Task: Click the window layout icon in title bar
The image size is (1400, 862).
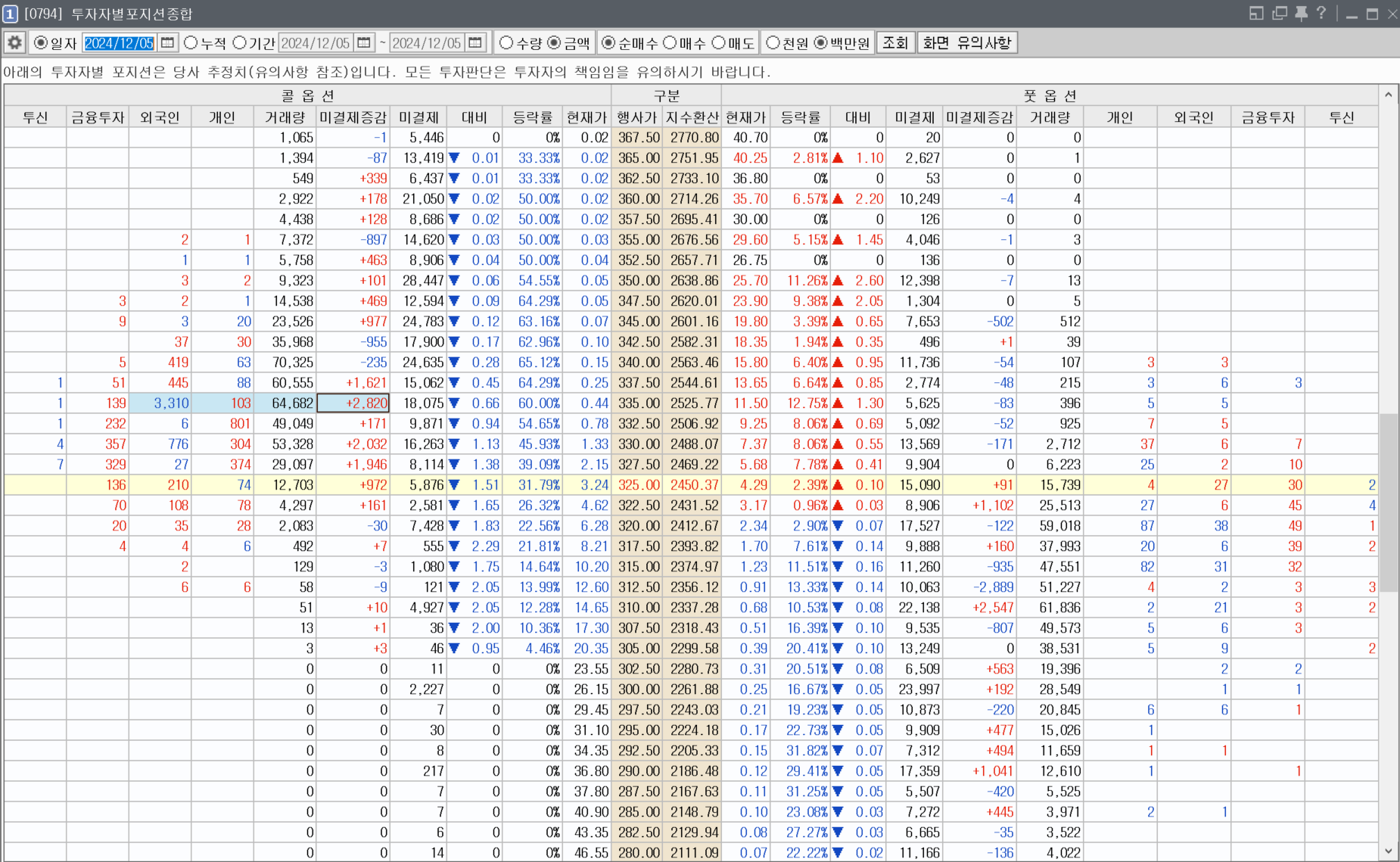Action: [1256, 14]
